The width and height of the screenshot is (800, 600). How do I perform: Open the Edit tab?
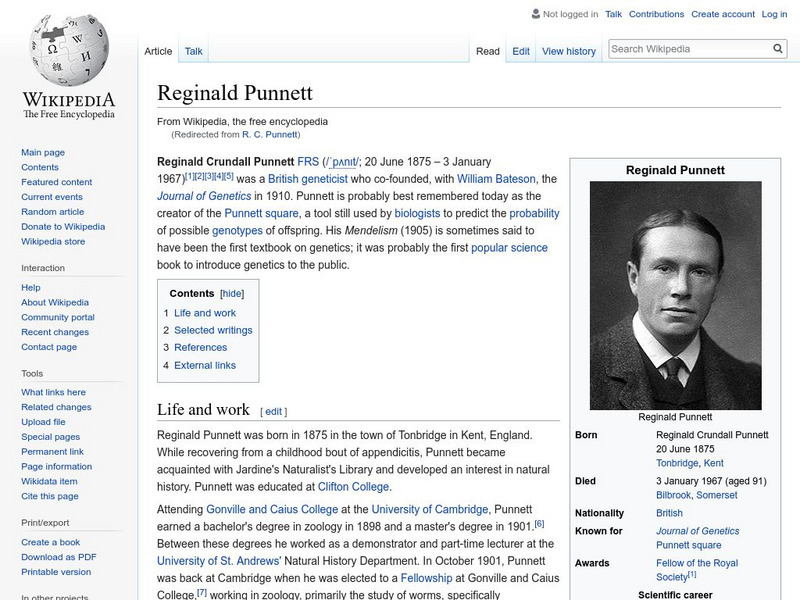point(521,51)
